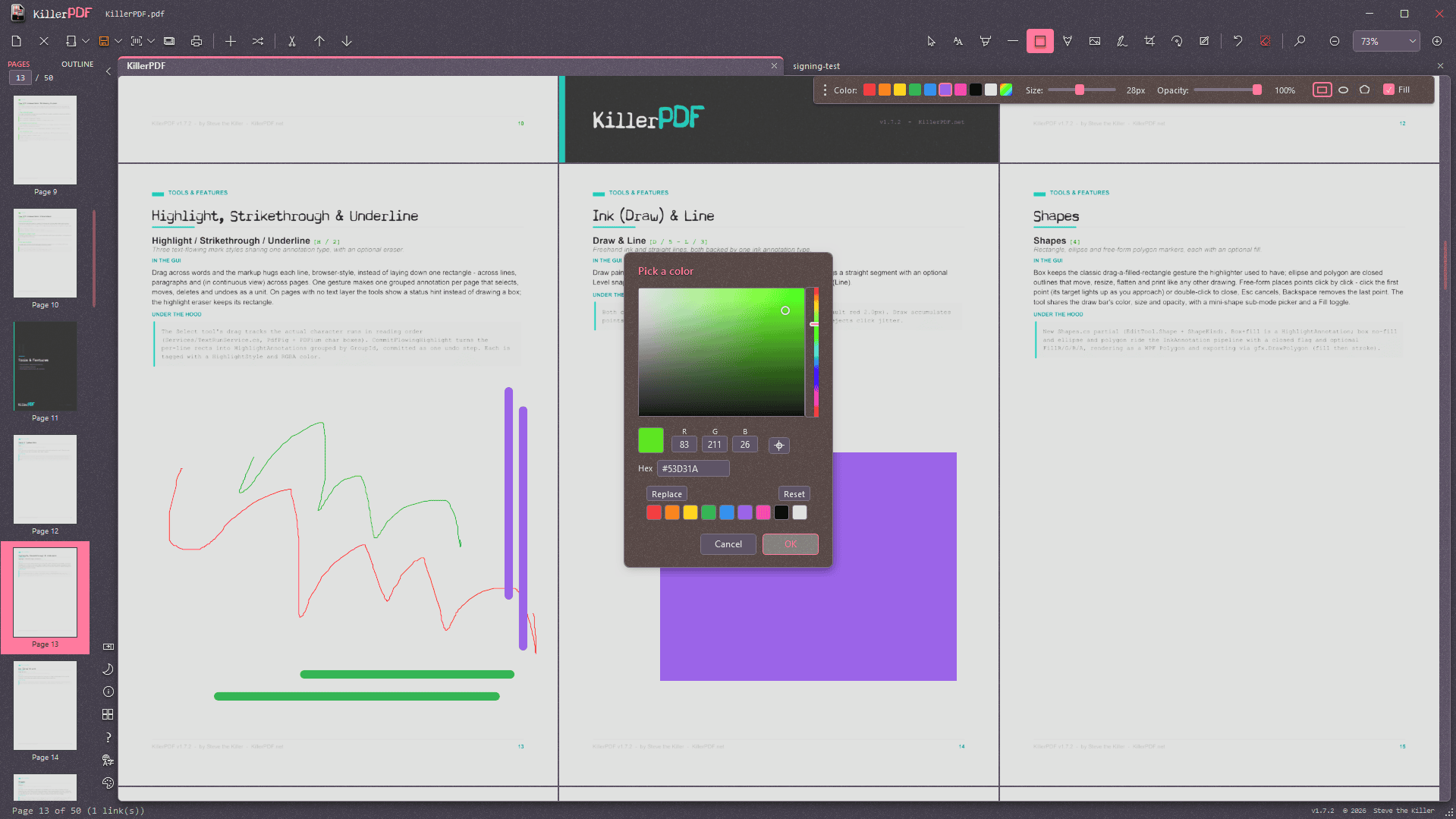Open the PAGES panel tab
The height and width of the screenshot is (819, 1456).
pos(19,65)
